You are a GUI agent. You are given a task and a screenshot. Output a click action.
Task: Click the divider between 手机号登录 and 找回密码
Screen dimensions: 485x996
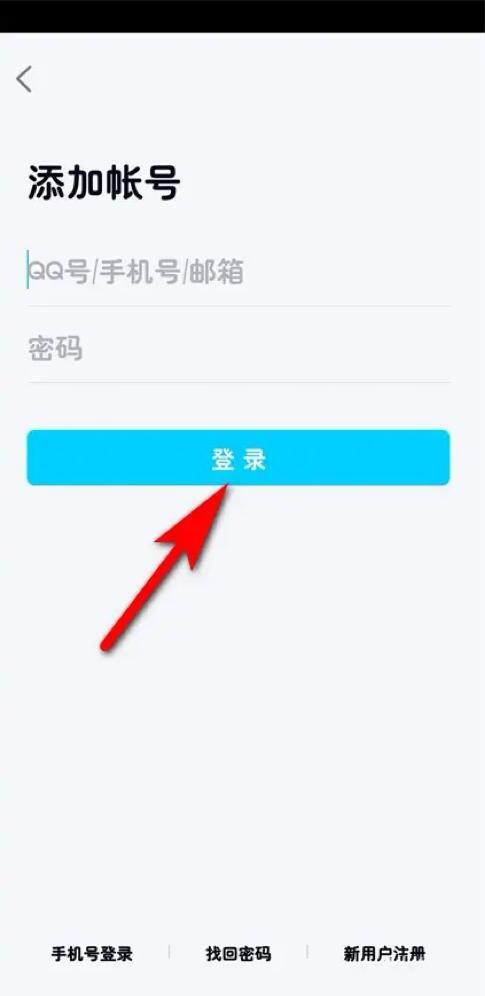click(x=169, y=952)
